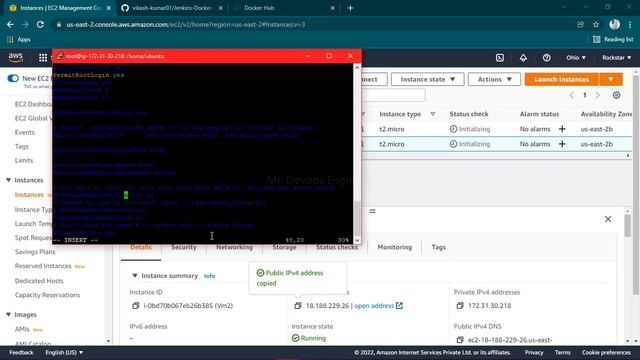Copy the Public IPv4 address 18.188.229.26

(x=298, y=306)
